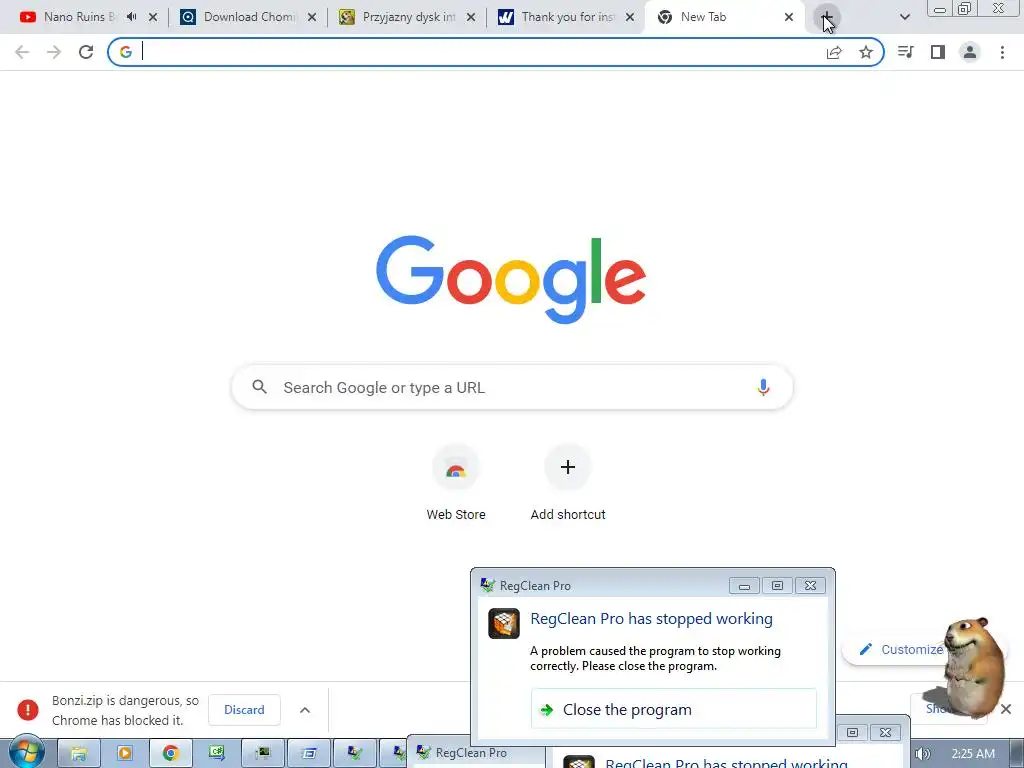Go back with the back arrow
The width and height of the screenshot is (1024, 768).
[22, 52]
